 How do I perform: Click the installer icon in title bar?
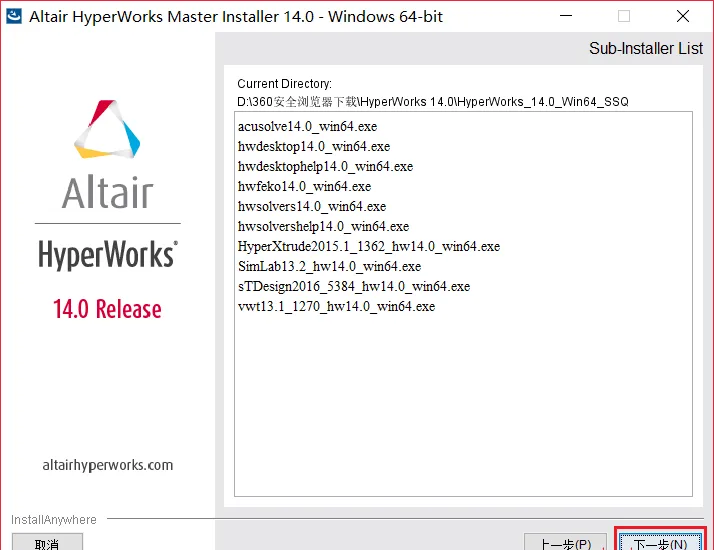click(x=14, y=16)
